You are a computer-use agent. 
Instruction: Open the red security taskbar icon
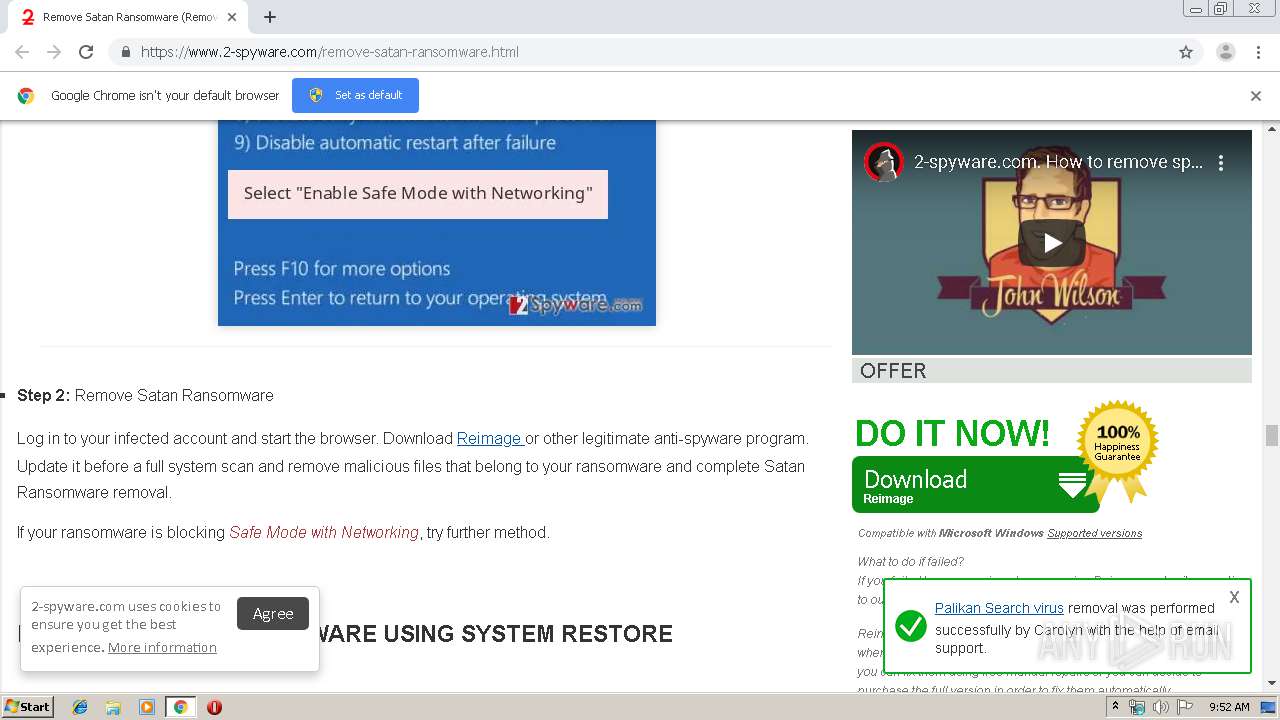coord(214,707)
